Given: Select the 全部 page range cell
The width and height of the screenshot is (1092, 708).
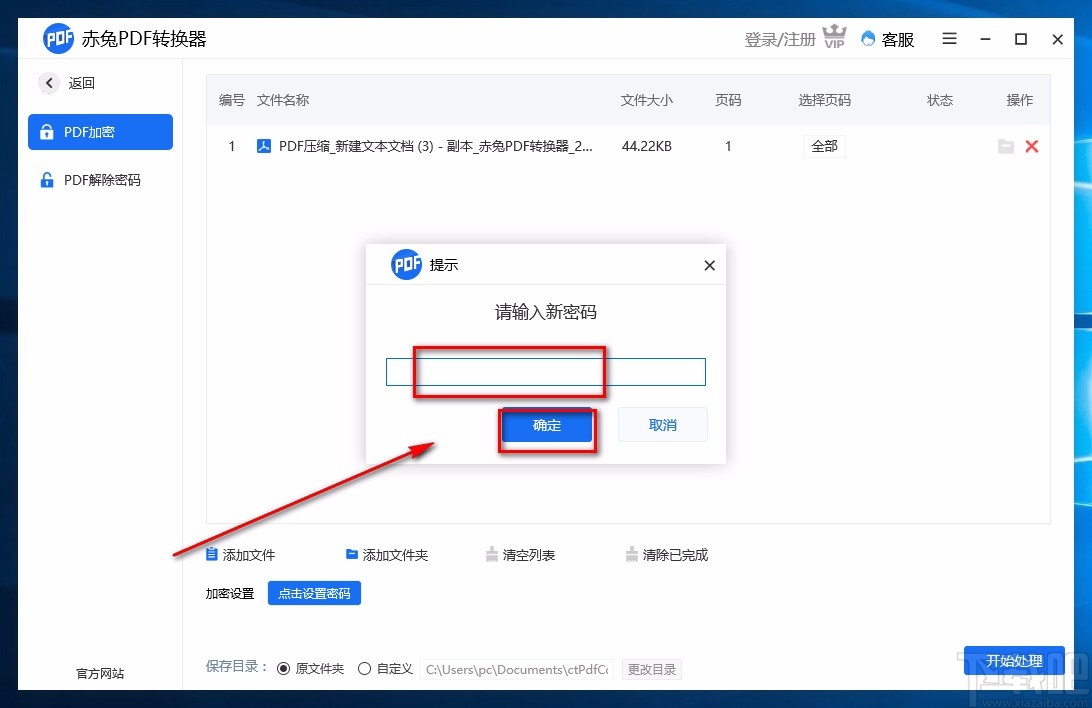Looking at the screenshot, I should 824,146.
